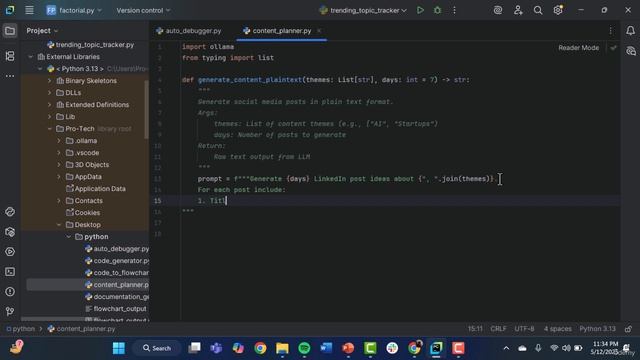
Task: Open IDE settings gear icon
Action: pyautogui.click(x=558, y=10)
